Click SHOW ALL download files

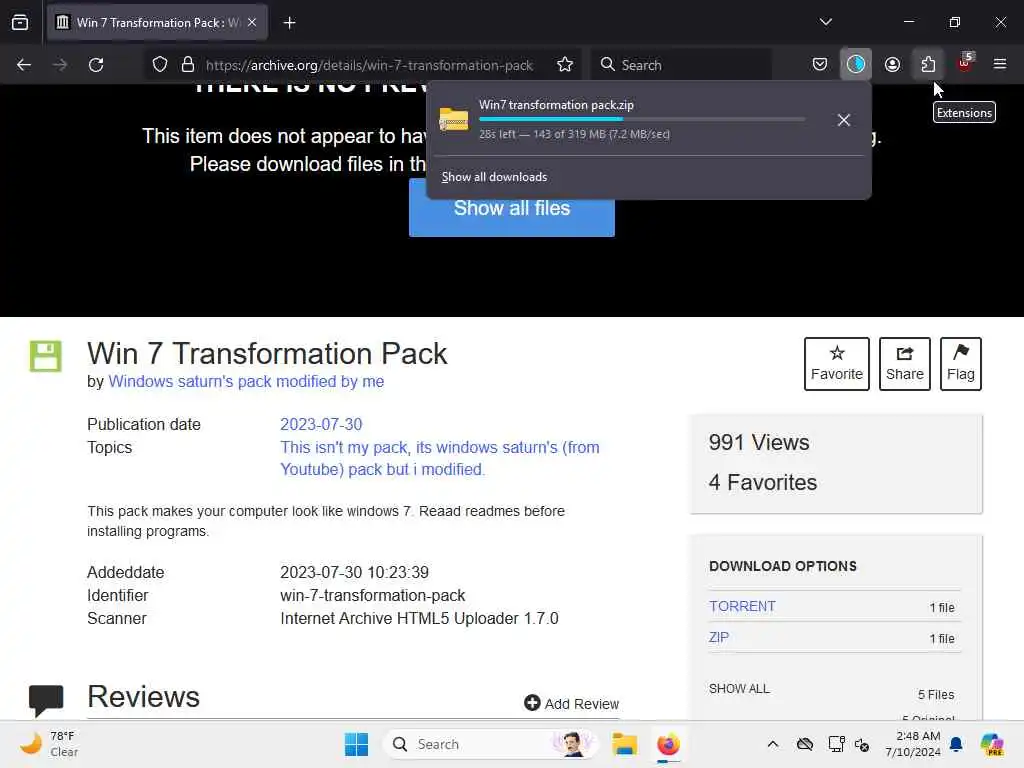tap(739, 689)
